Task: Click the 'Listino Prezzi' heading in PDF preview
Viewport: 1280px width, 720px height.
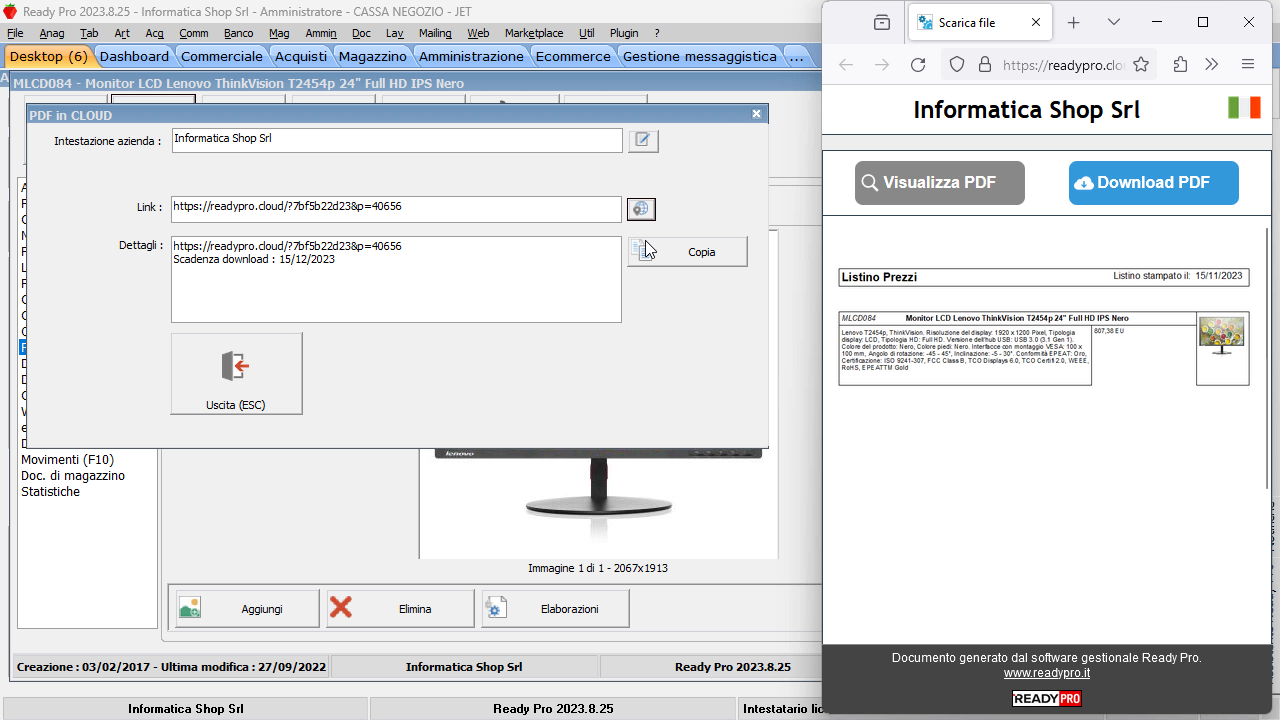Action: pyautogui.click(x=879, y=277)
